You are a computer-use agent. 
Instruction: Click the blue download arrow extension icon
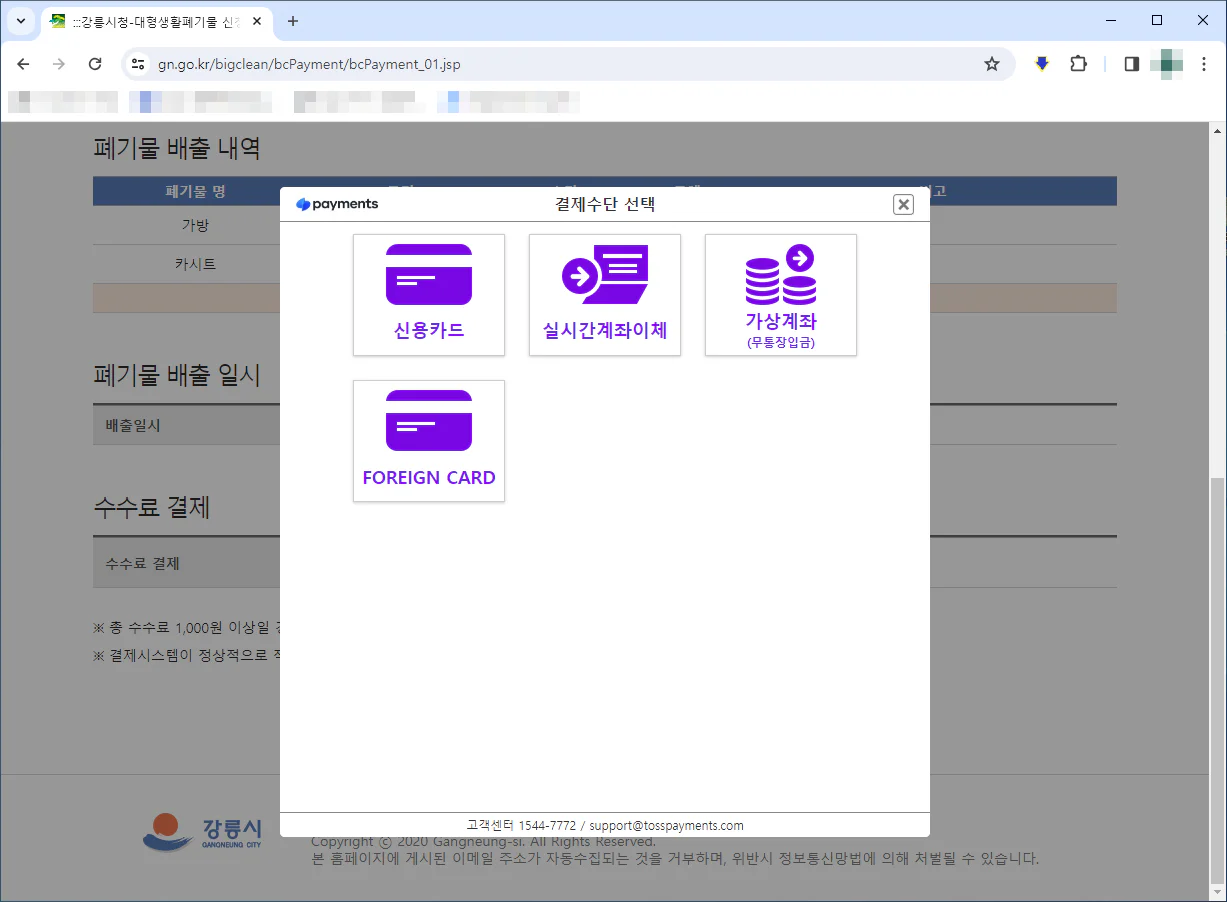[x=1041, y=64]
